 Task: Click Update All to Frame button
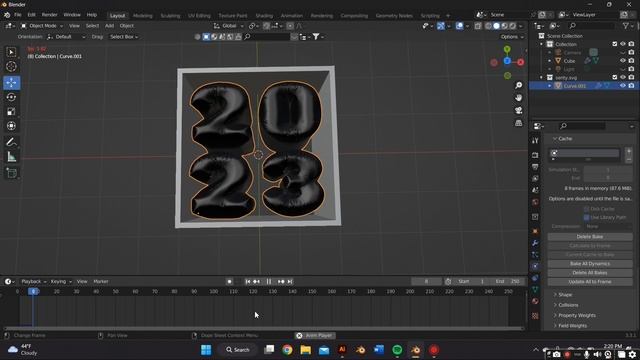(x=590, y=282)
